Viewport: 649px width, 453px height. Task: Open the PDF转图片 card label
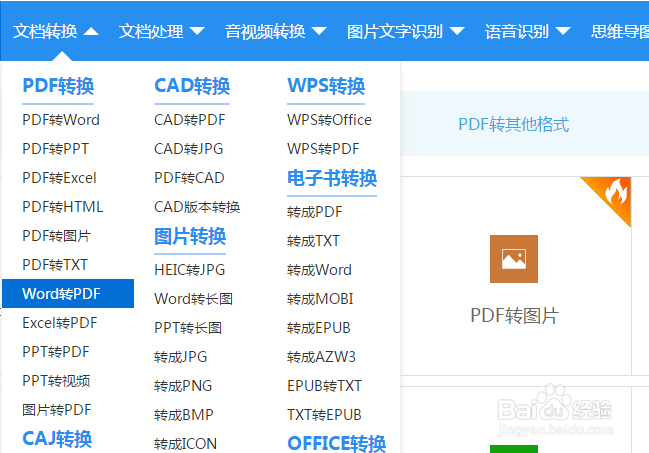tap(514, 316)
